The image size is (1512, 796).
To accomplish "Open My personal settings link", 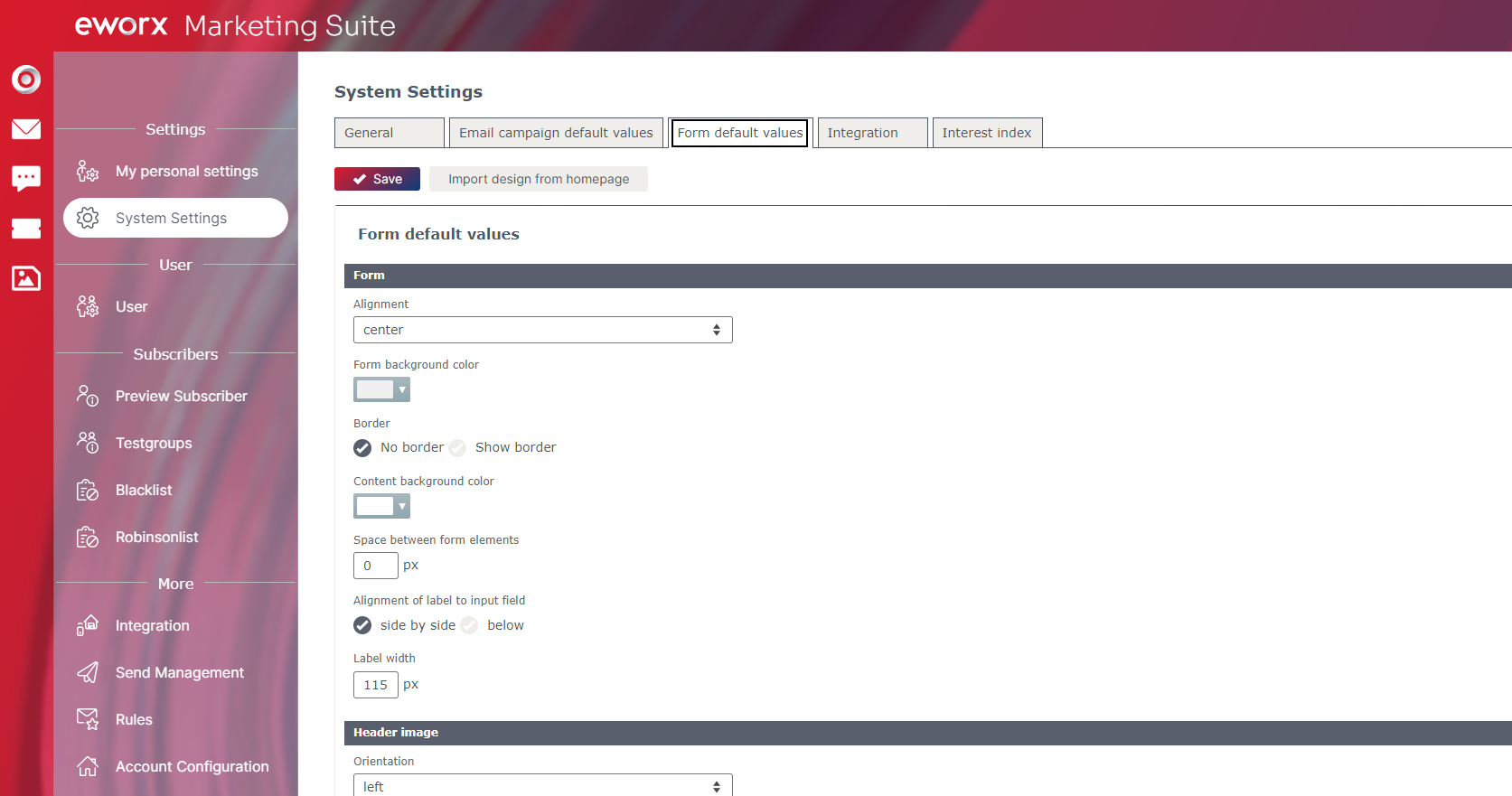I will pos(187,172).
